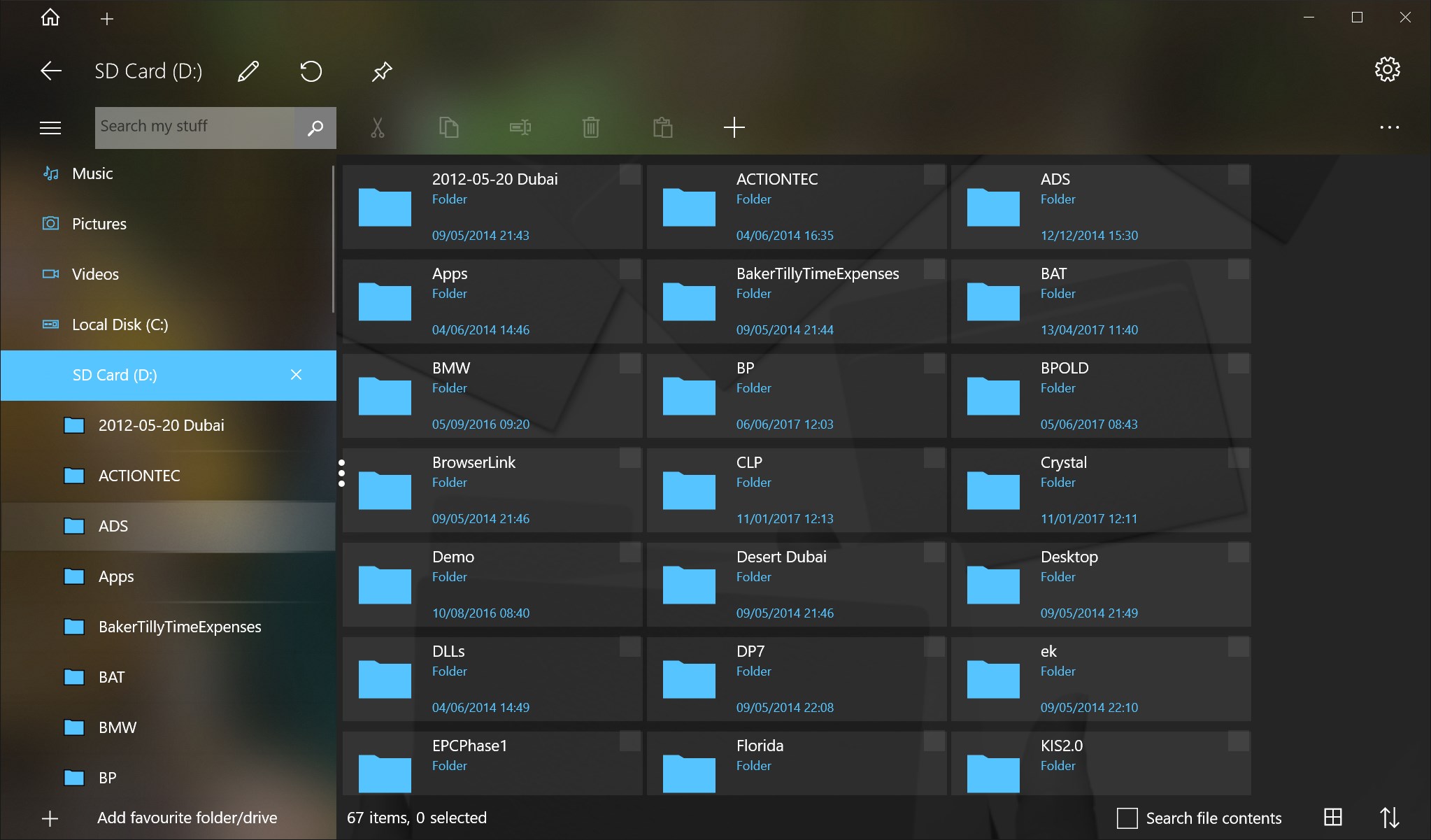Switch view layout with grid icon
This screenshot has width=1431, height=840.
click(1333, 817)
